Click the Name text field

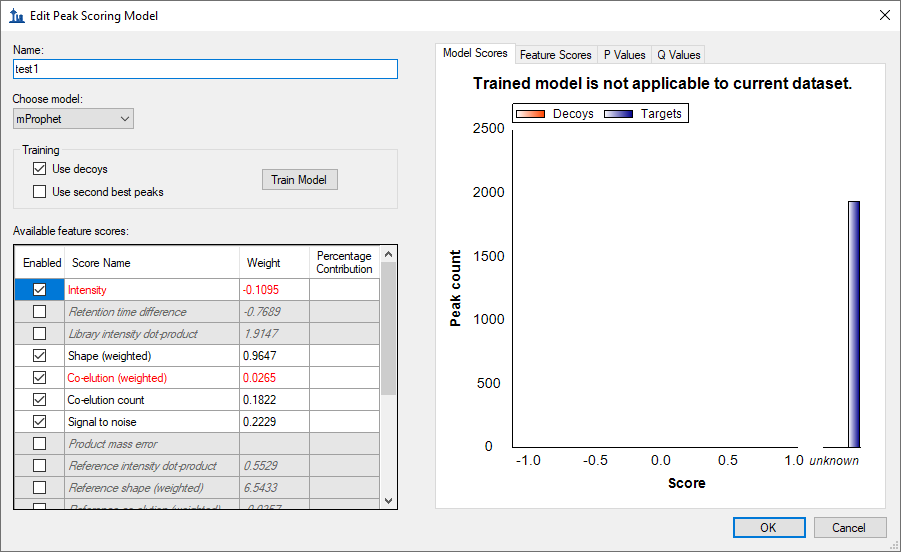click(x=205, y=69)
